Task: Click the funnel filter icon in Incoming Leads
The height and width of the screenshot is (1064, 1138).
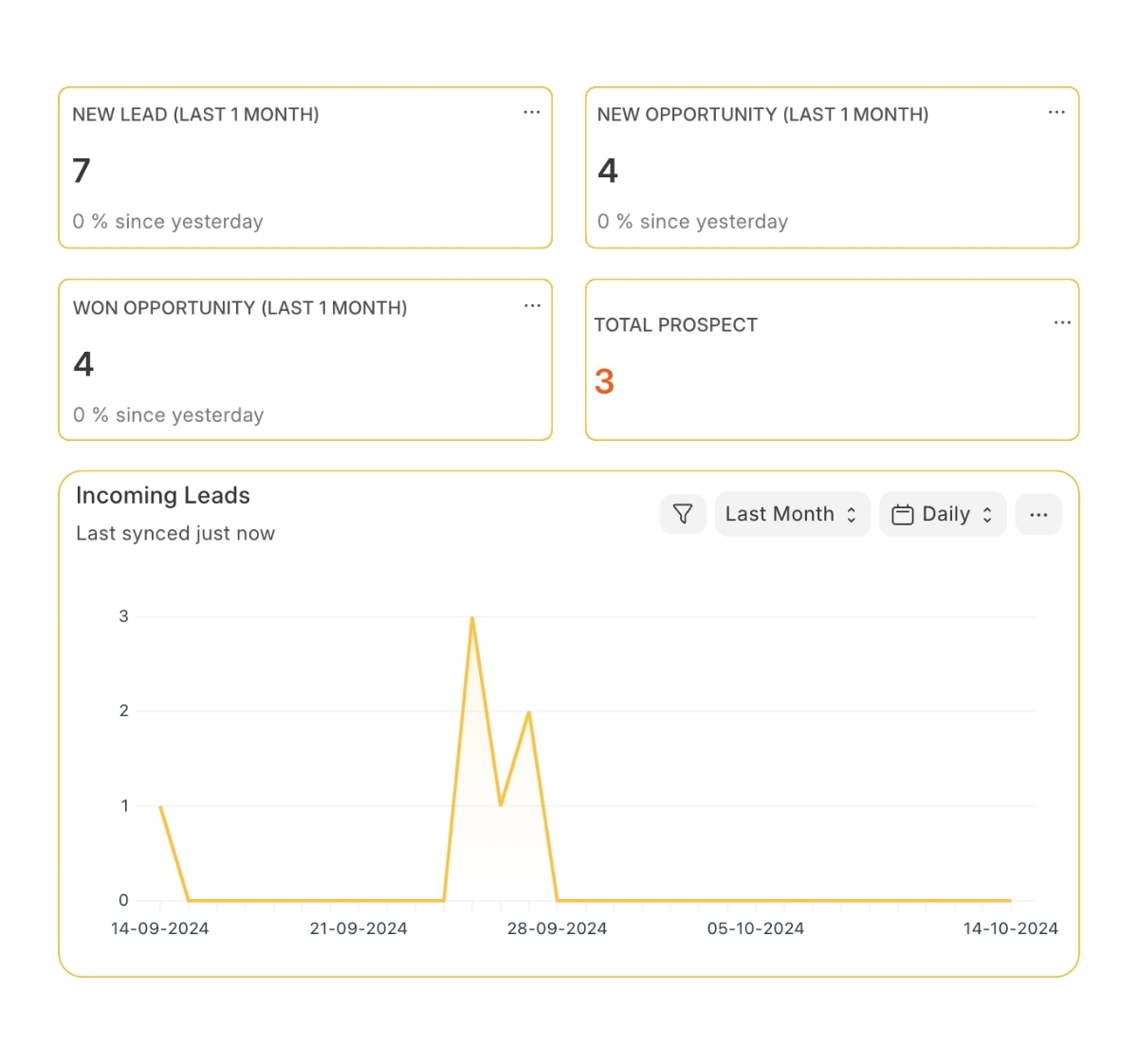Action: [683, 514]
